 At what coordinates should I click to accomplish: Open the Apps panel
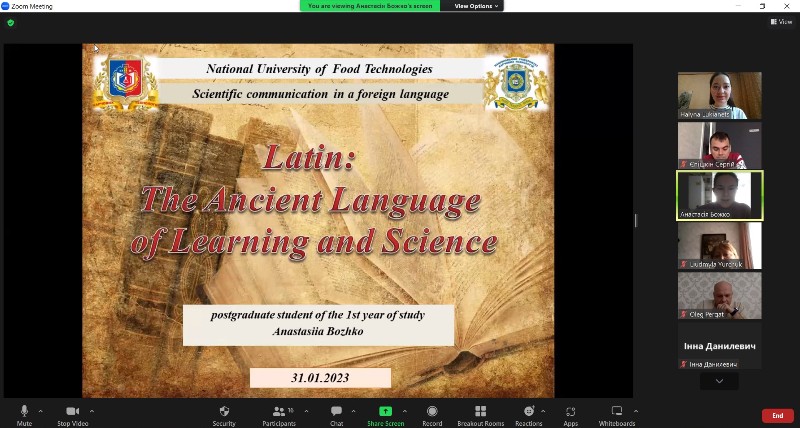coord(570,413)
